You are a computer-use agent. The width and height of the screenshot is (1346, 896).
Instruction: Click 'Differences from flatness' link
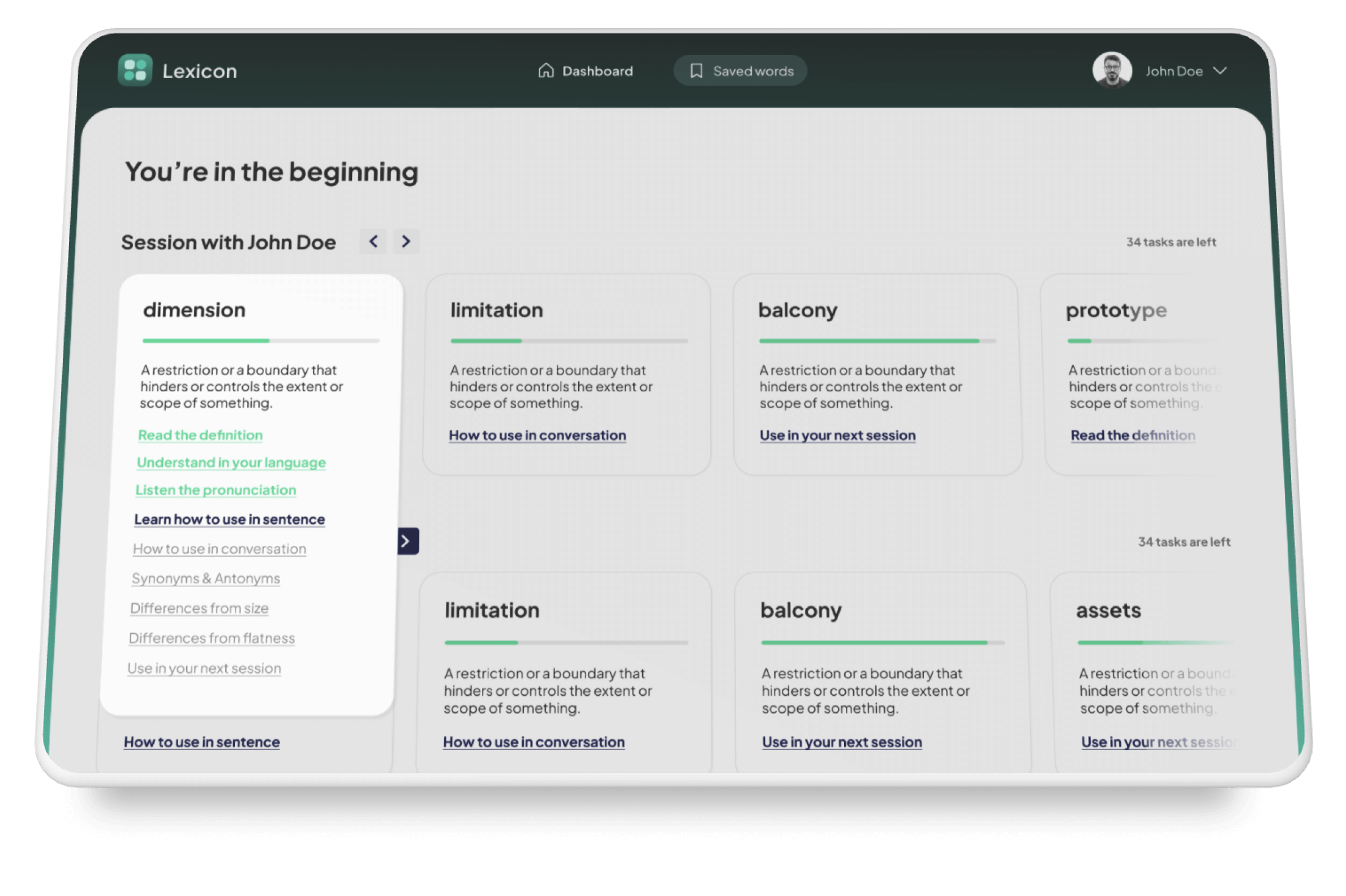click(212, 638)
